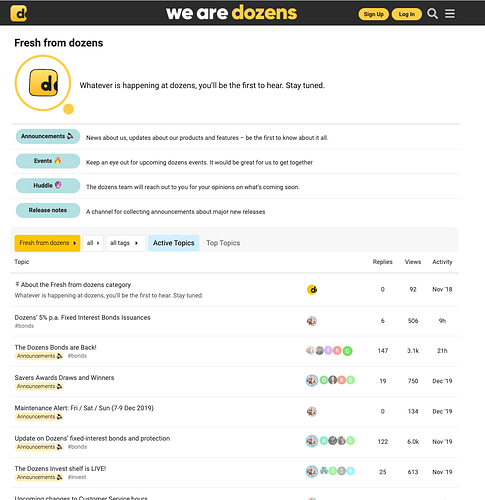Click the Log In button

coord(407,14)
